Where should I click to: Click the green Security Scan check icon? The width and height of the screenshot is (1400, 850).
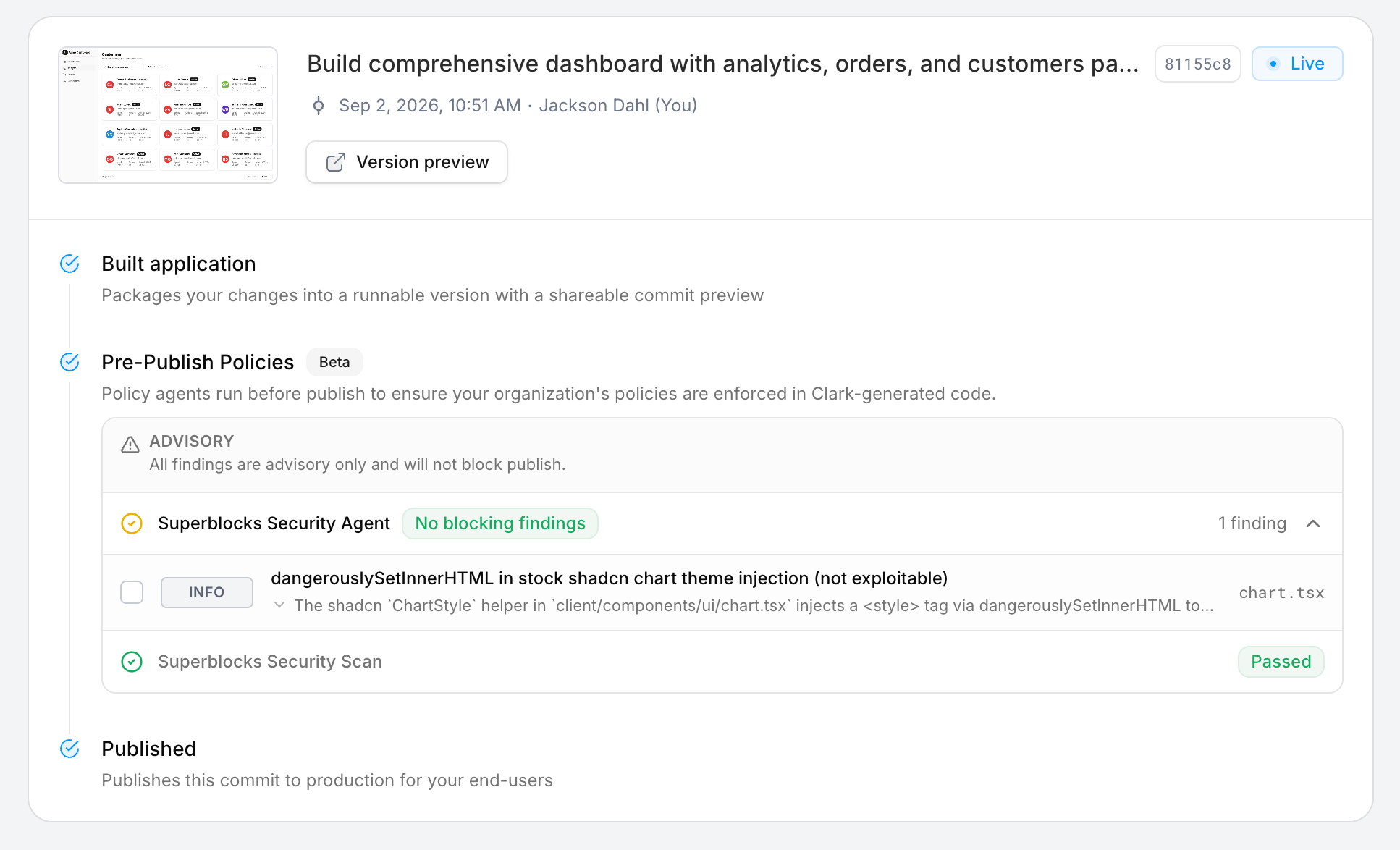[132, 662]
